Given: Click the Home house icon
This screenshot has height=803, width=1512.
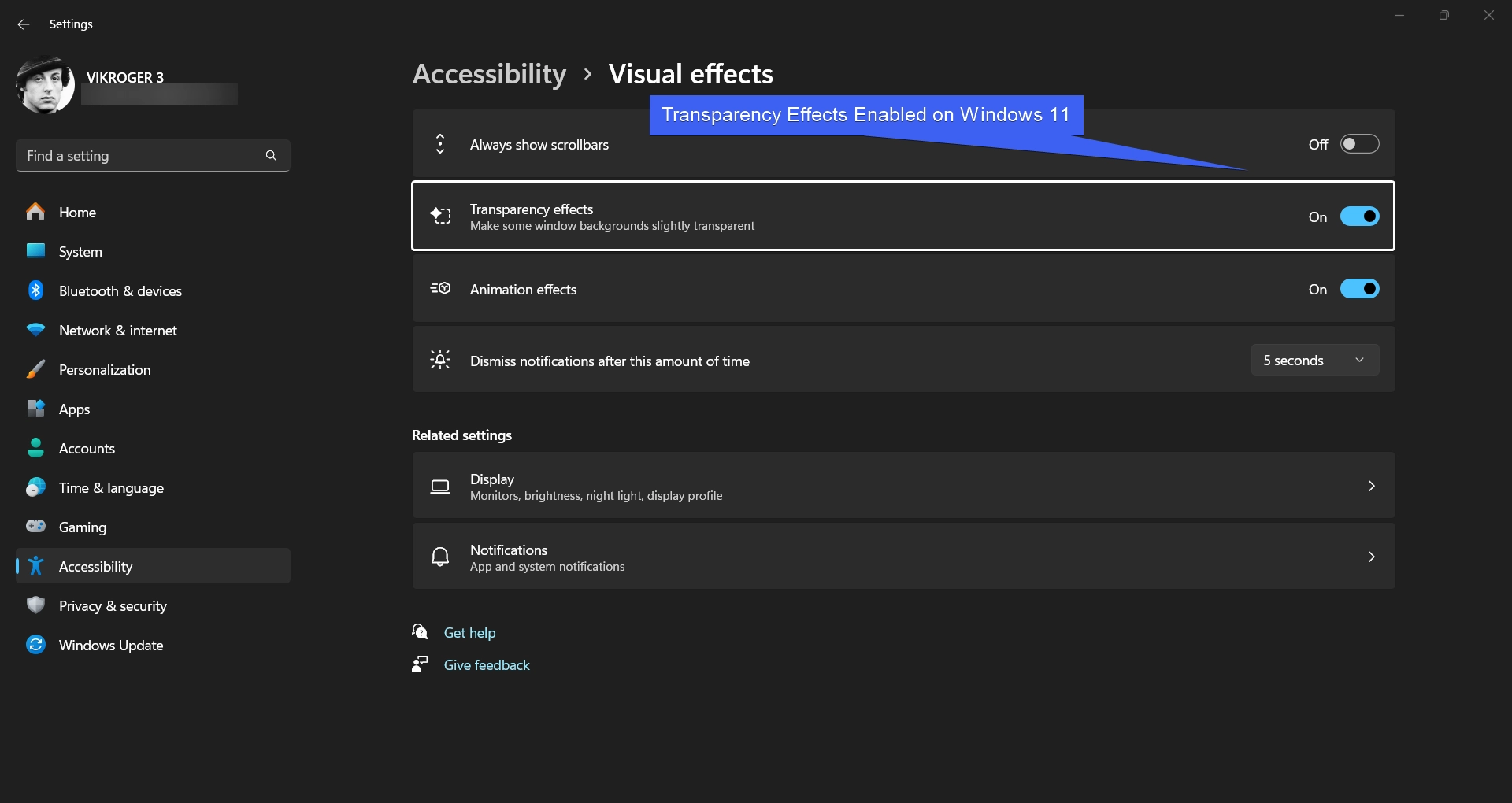Looking at the screenshot, I should [x=35, y=212].
